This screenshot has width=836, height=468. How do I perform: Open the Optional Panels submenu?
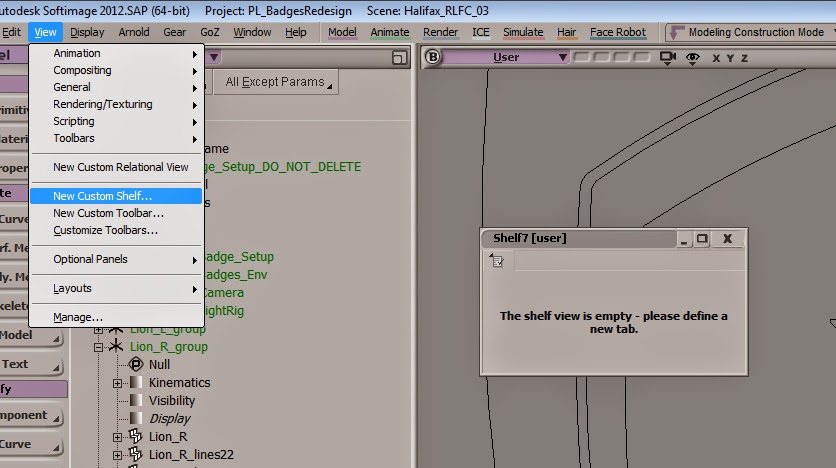pos(116,260)
